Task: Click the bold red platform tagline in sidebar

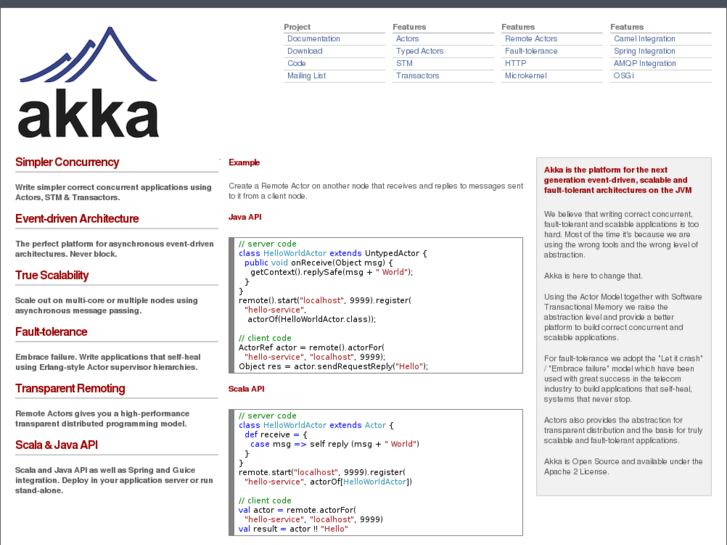Action: pos(618,180)
